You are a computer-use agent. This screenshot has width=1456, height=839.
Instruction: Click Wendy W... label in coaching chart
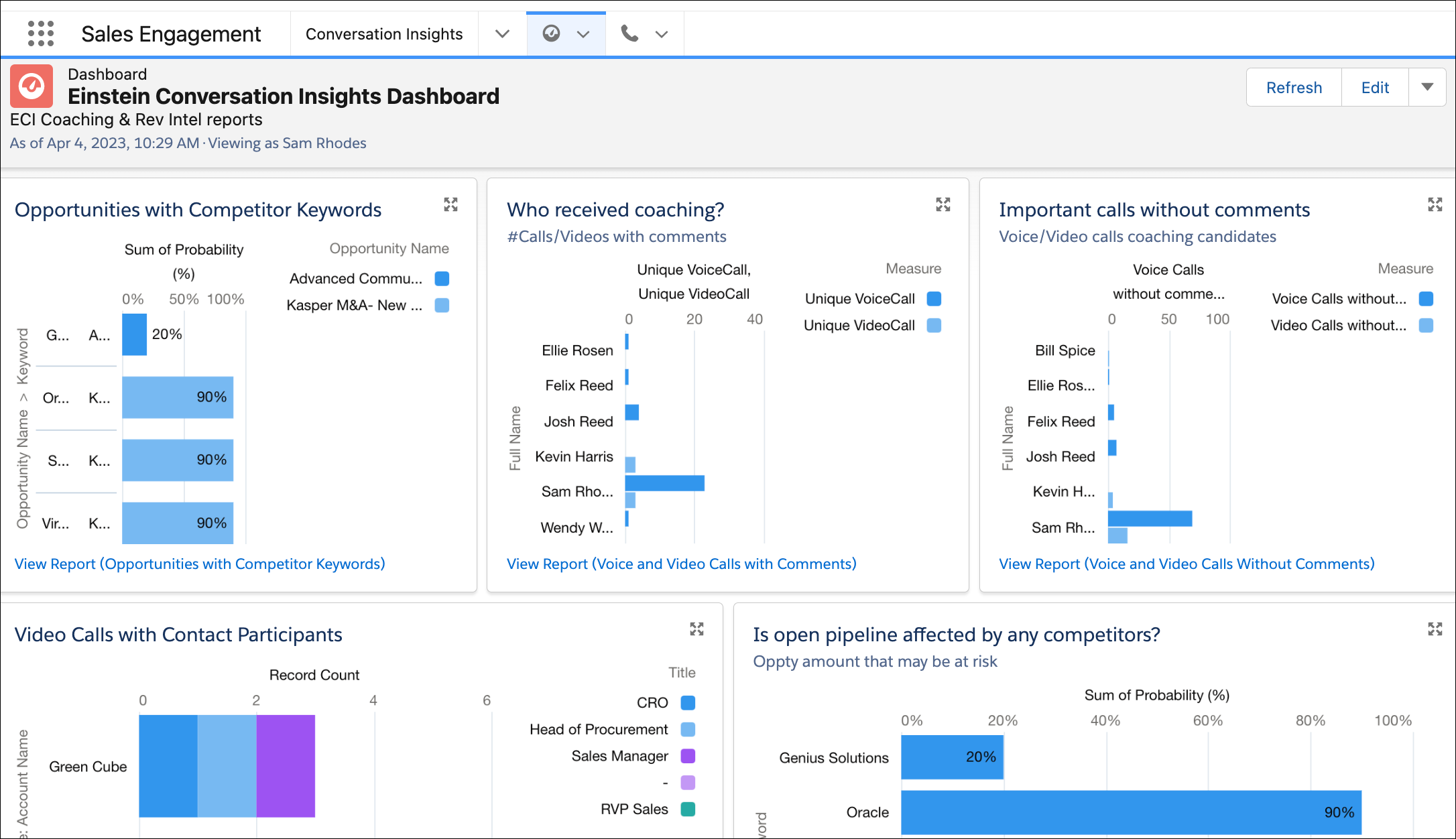tap(577, 528)
